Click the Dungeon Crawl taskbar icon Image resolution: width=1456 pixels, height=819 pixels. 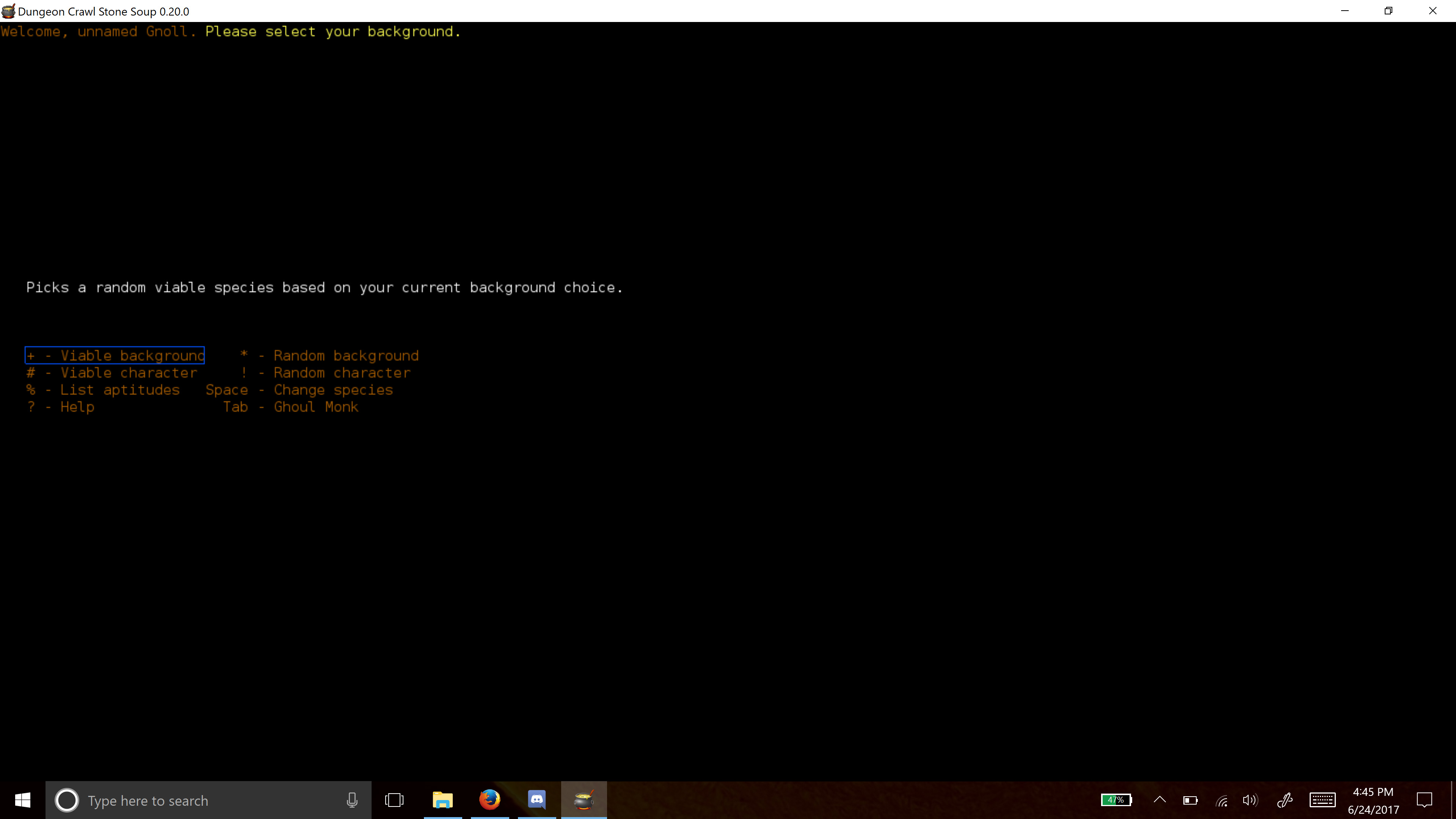click(584, 800)
